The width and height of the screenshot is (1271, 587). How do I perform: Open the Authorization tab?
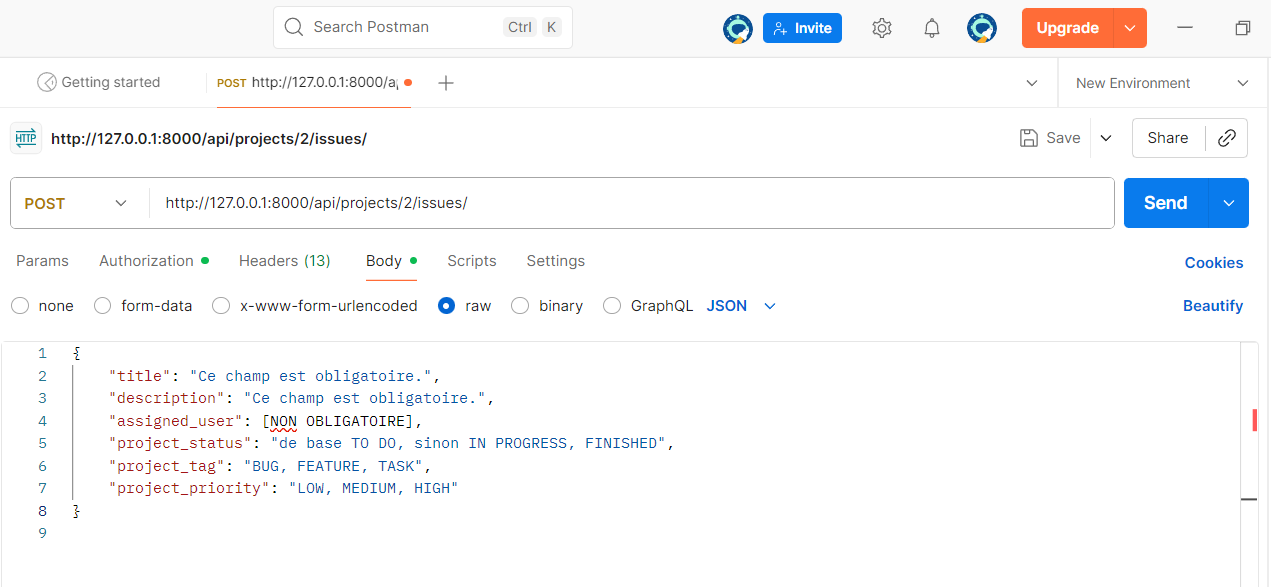point(146,261)
